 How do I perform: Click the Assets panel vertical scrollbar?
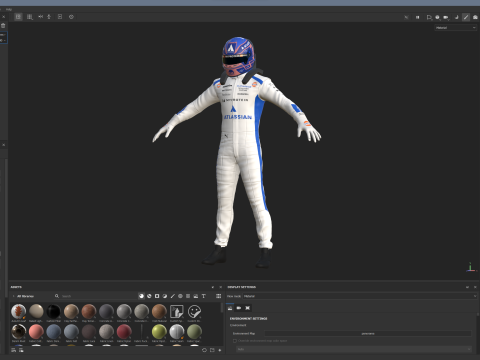click(x=222, y=308)
